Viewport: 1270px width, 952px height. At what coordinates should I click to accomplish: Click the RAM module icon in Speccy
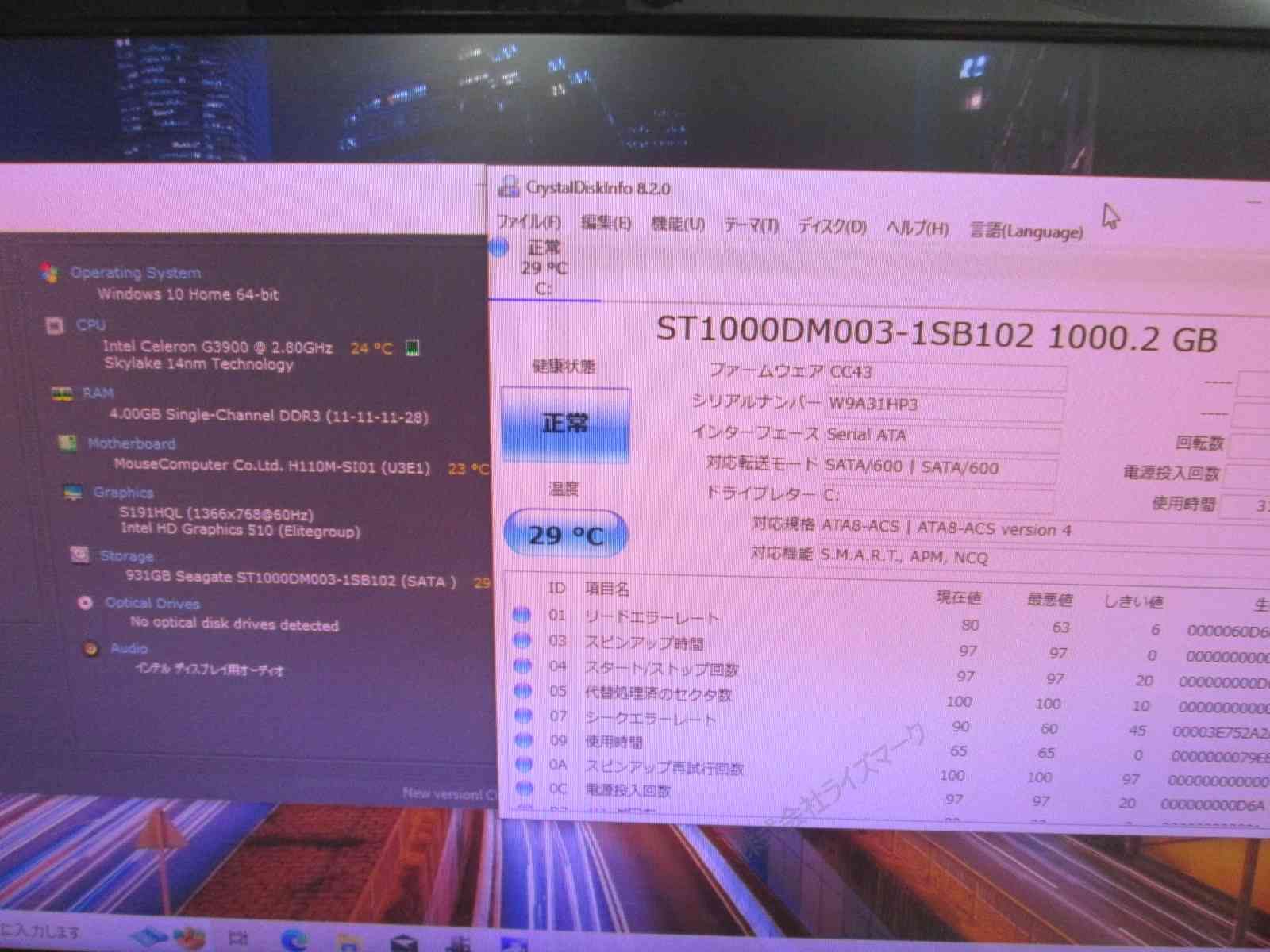click(61, 393)
